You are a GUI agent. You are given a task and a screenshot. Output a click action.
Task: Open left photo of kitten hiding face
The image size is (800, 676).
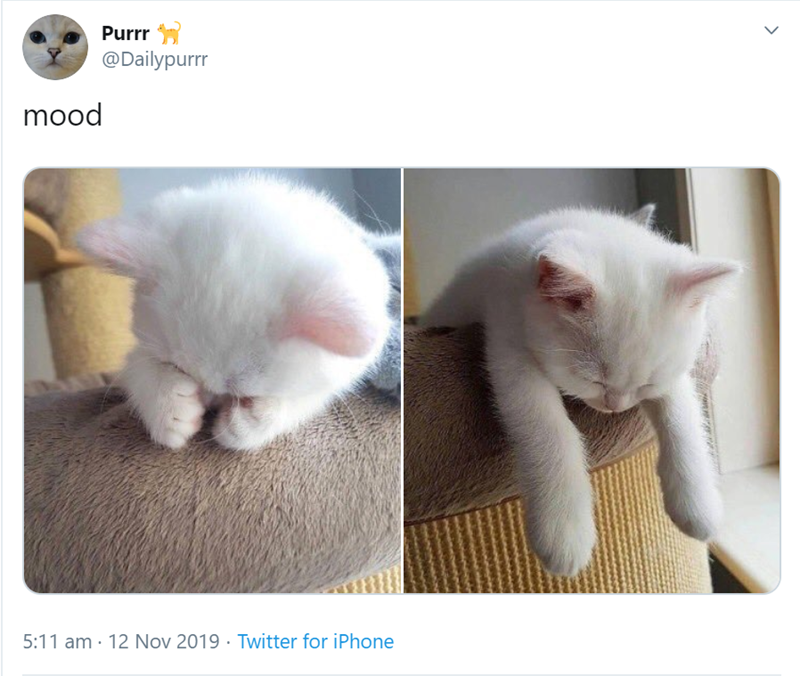(x=212, y=380)
